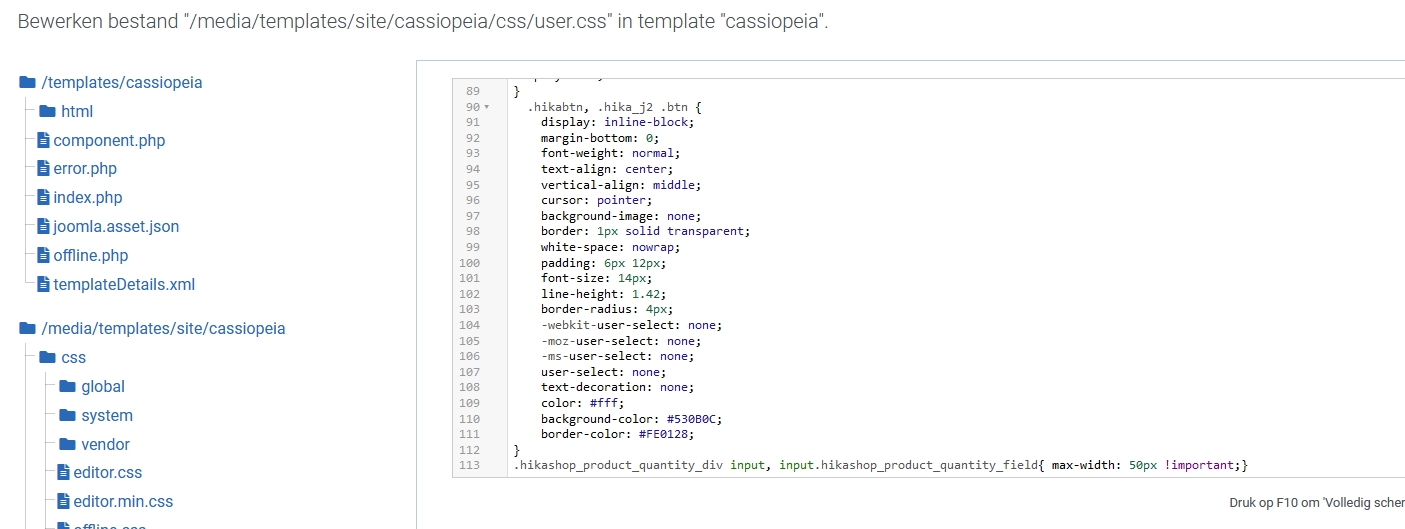
Task: Click the file icon beside offline.php
Action: (x=43, y=255)
